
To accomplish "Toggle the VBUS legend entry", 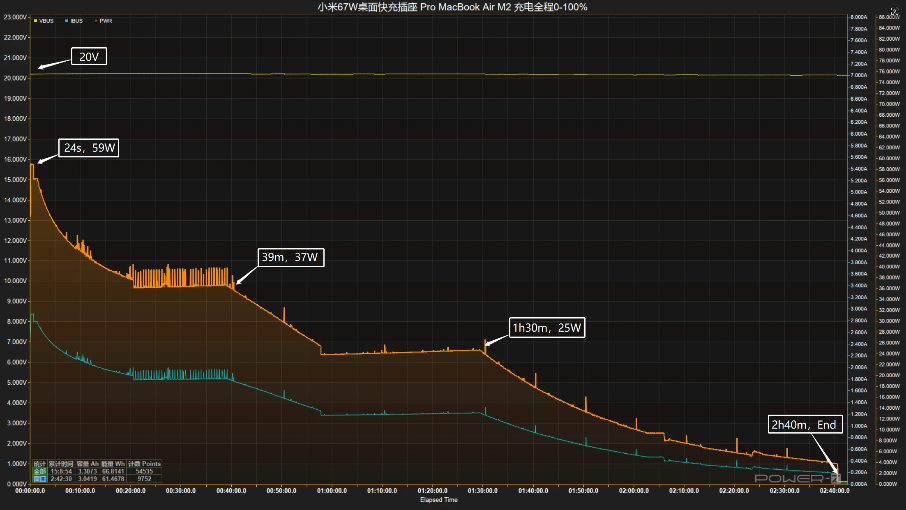I will [x=44, y=21].
